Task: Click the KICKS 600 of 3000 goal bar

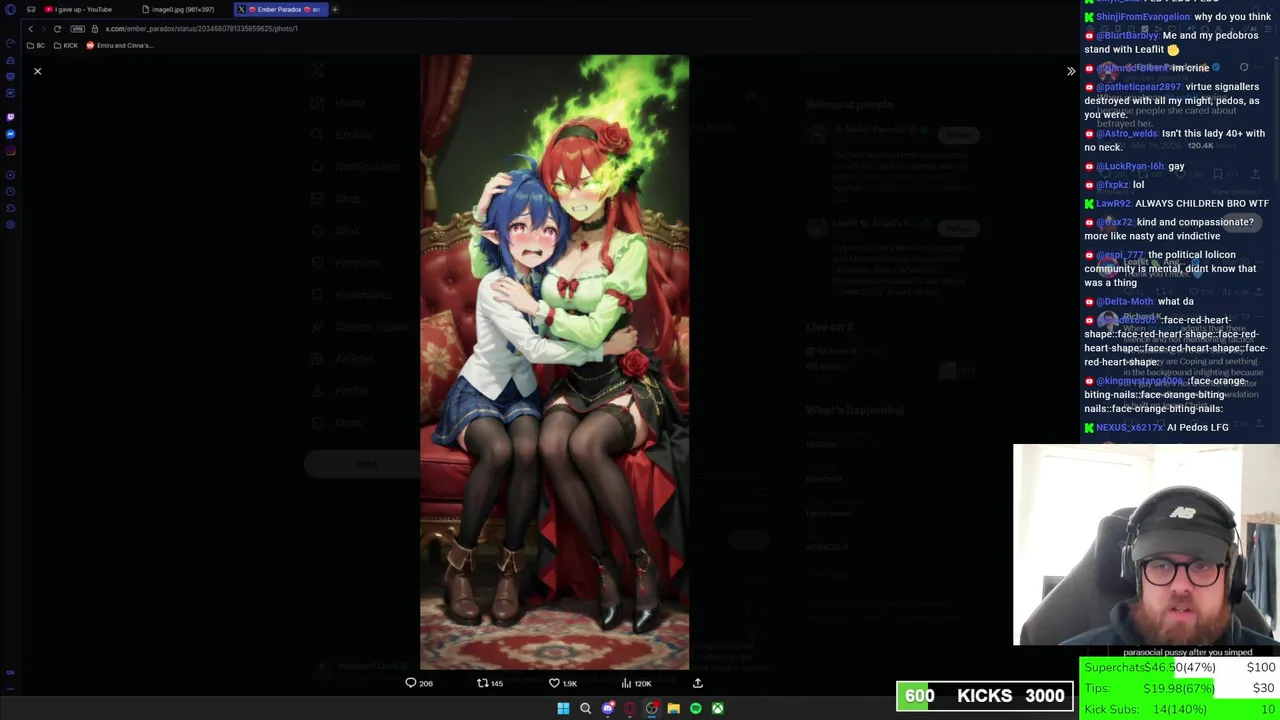Action: tap(985, 696)
